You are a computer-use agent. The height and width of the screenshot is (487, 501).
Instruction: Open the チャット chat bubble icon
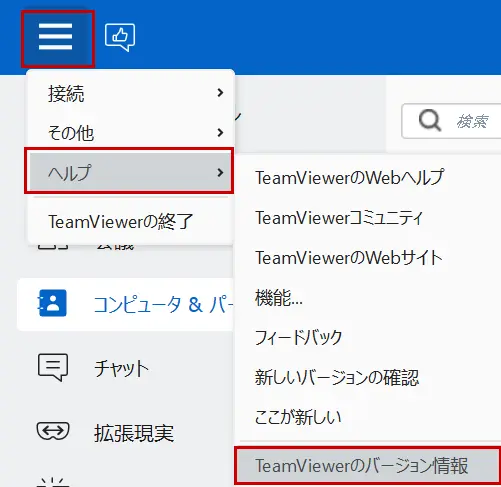[53, 367]
